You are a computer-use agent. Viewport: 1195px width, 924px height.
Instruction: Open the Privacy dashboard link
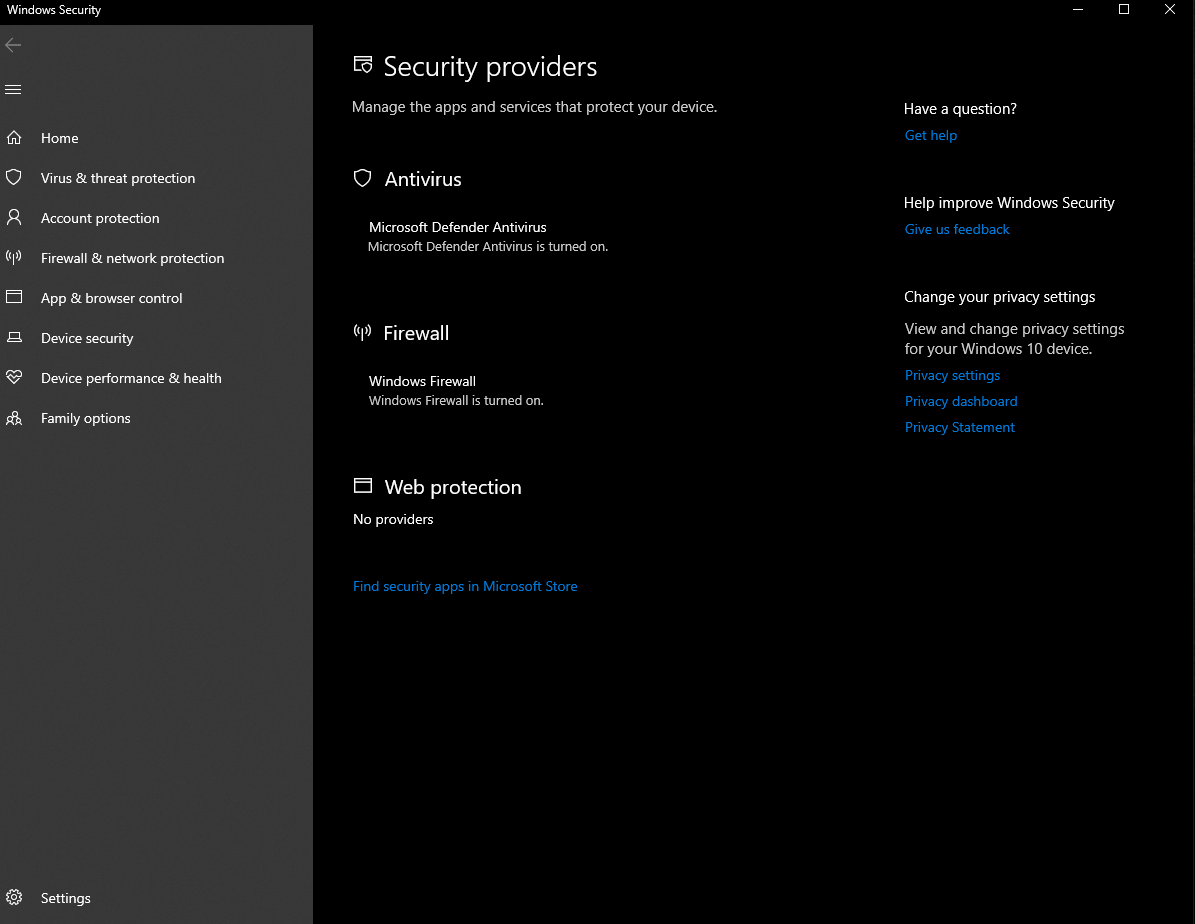pos(961,401)
